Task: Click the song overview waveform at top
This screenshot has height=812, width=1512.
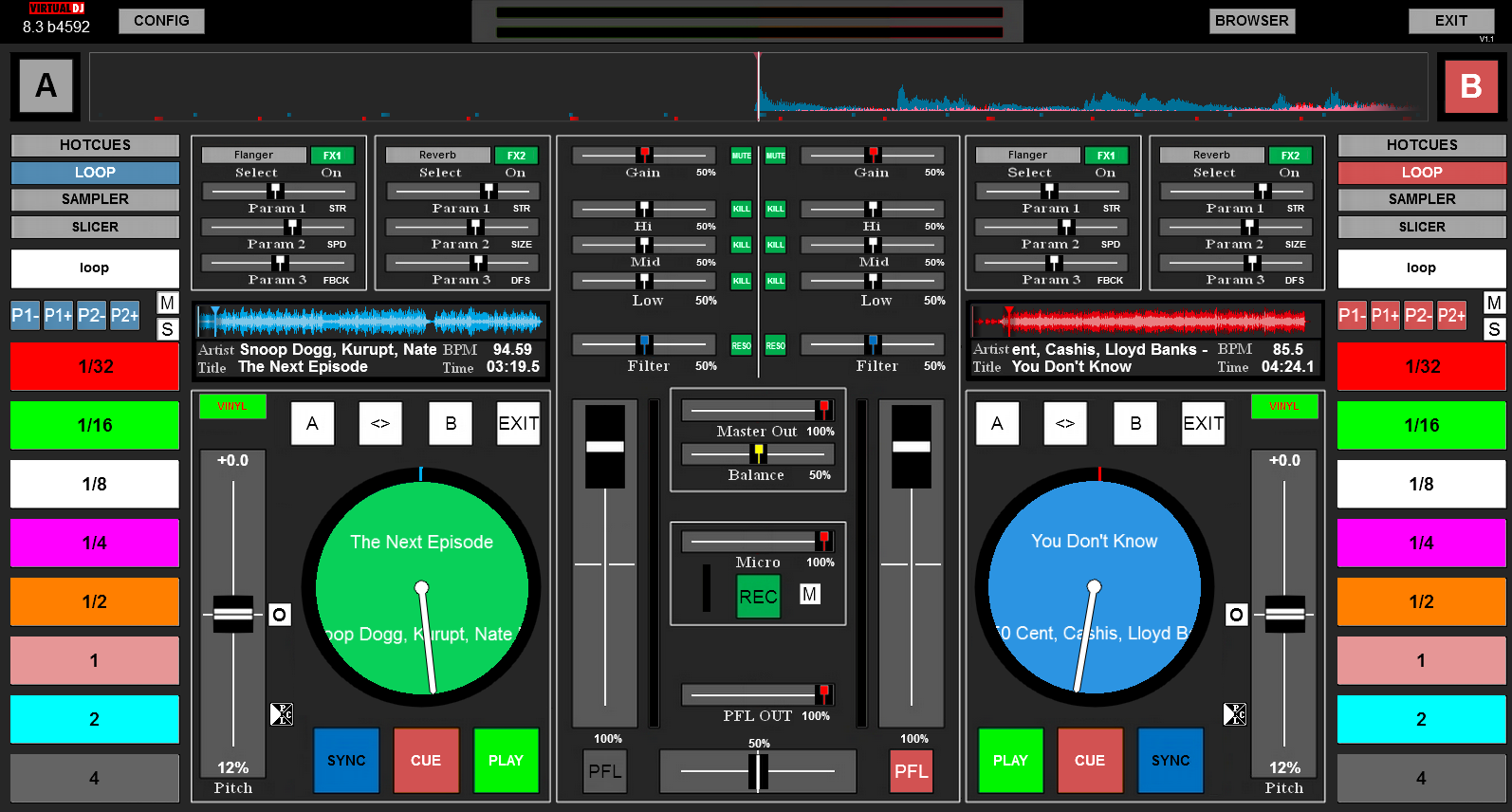Action: 758,86
